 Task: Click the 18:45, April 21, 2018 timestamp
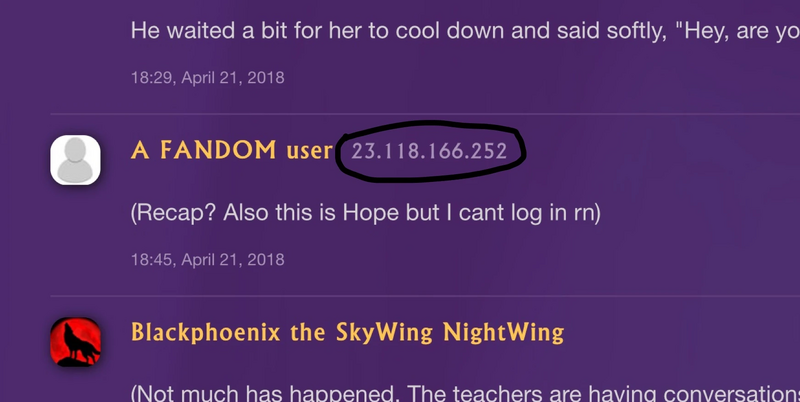[x=208, y=260]
